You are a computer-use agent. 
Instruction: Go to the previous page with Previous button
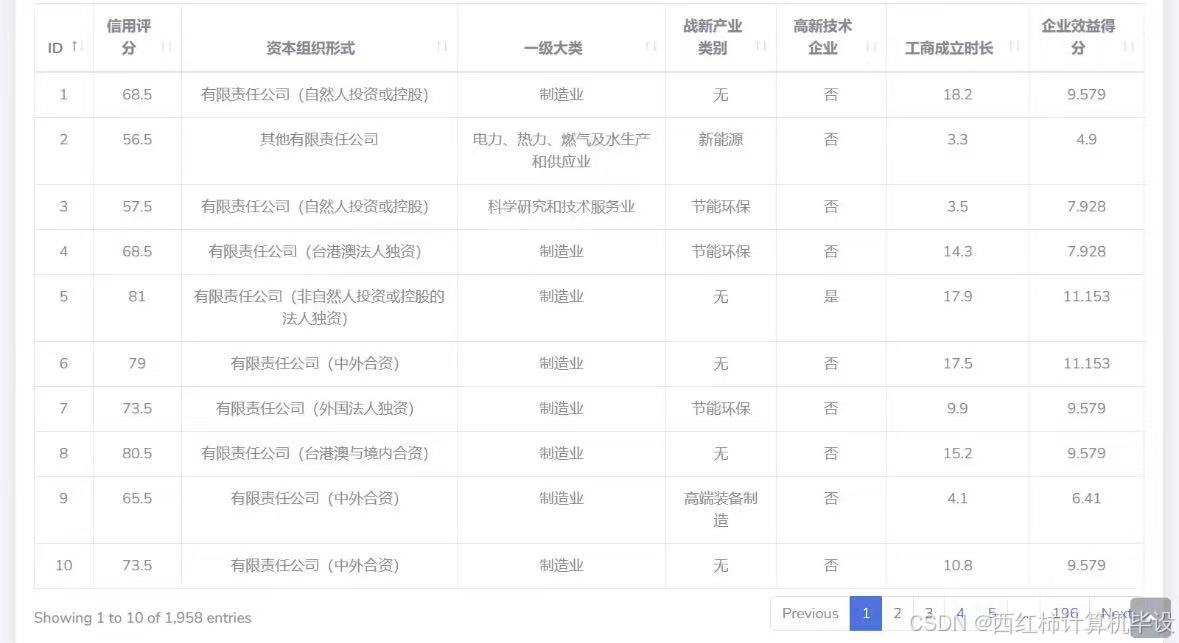(810, 613)
